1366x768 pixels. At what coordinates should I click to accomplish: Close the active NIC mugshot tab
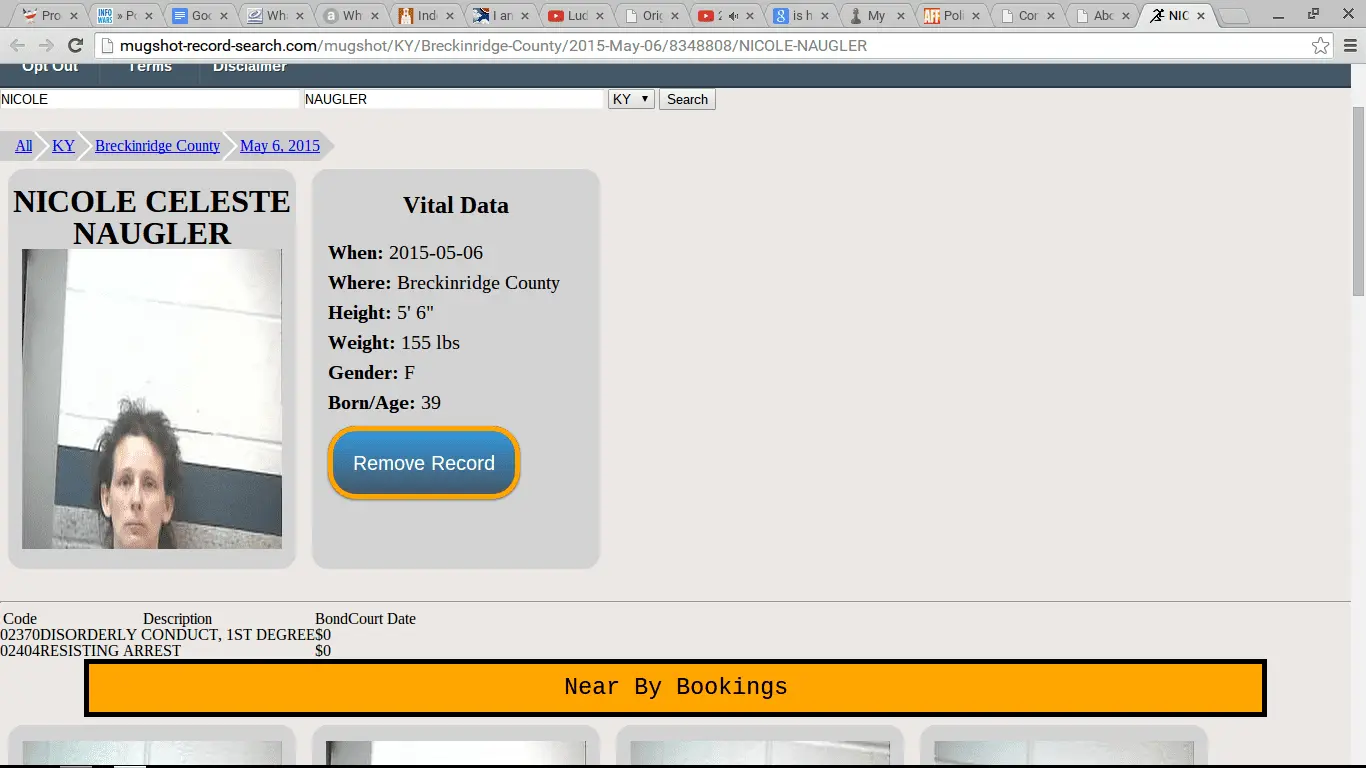tap(1201, 16)
